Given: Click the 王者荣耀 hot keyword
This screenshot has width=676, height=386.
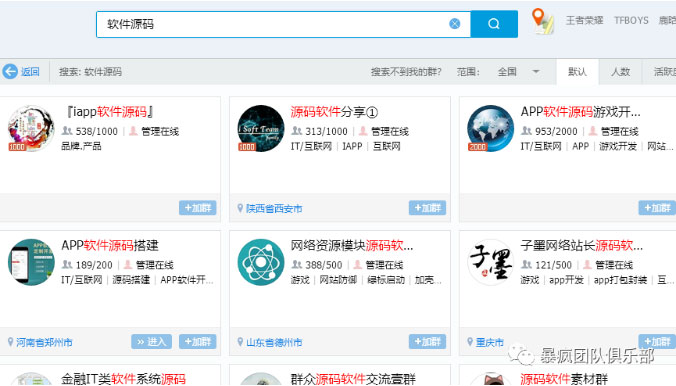Looking at the screenshot, I should pyautogui.click(x=585, y=20).
